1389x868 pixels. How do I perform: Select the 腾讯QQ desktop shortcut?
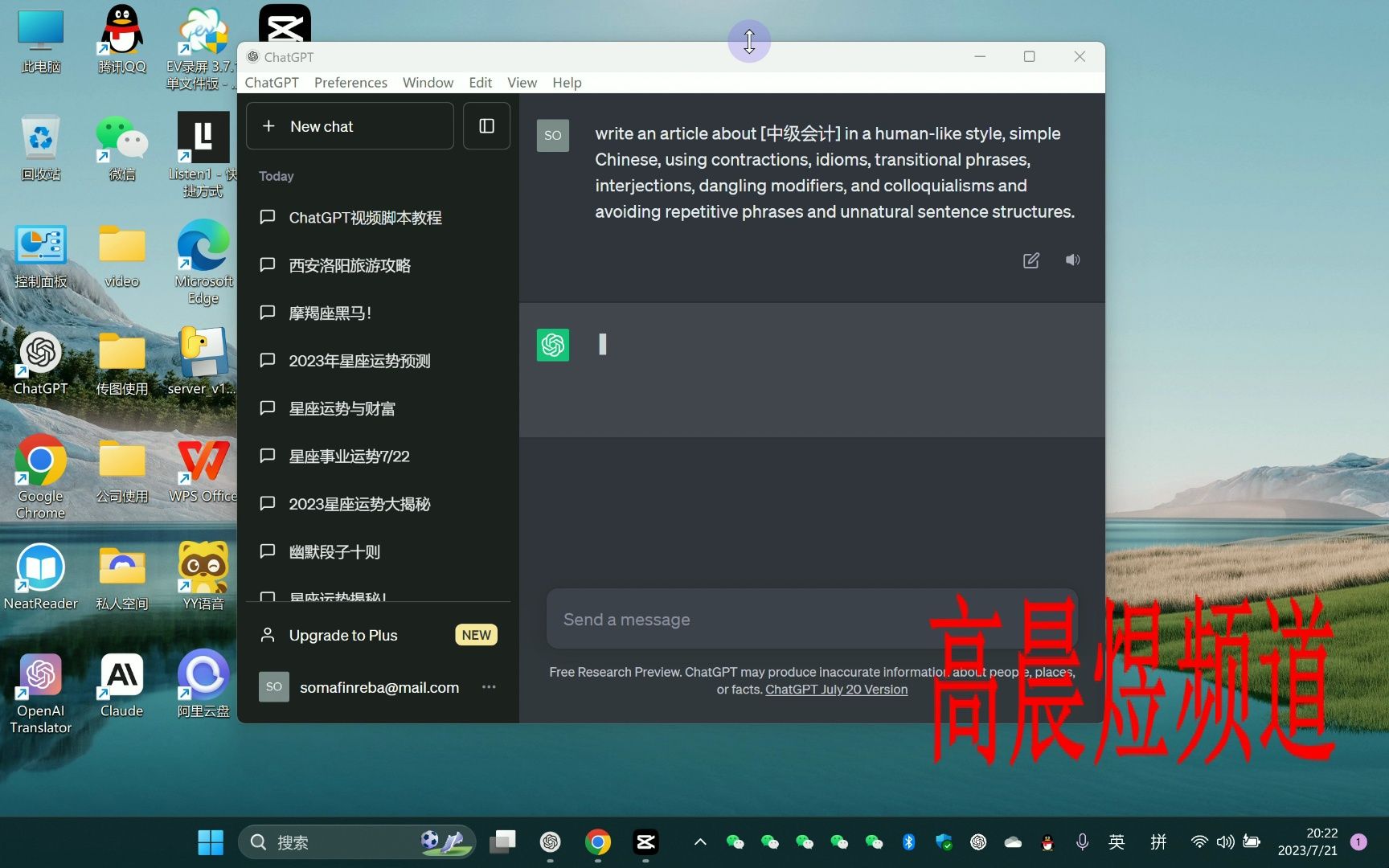coord(122,40)
